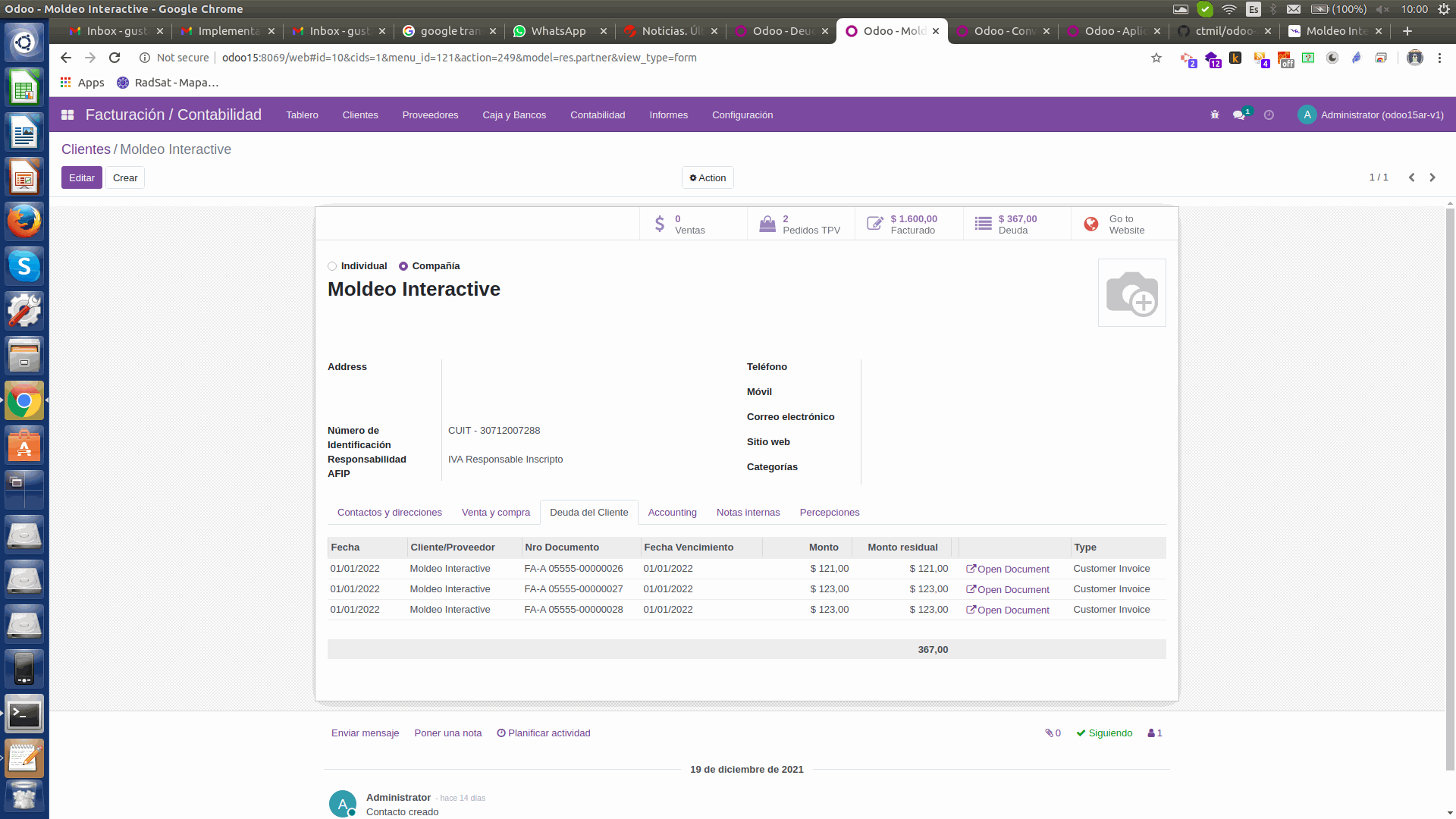Open Skype from the dock
The height and width of the screenshot is (819, 1456).
(24, 266)
